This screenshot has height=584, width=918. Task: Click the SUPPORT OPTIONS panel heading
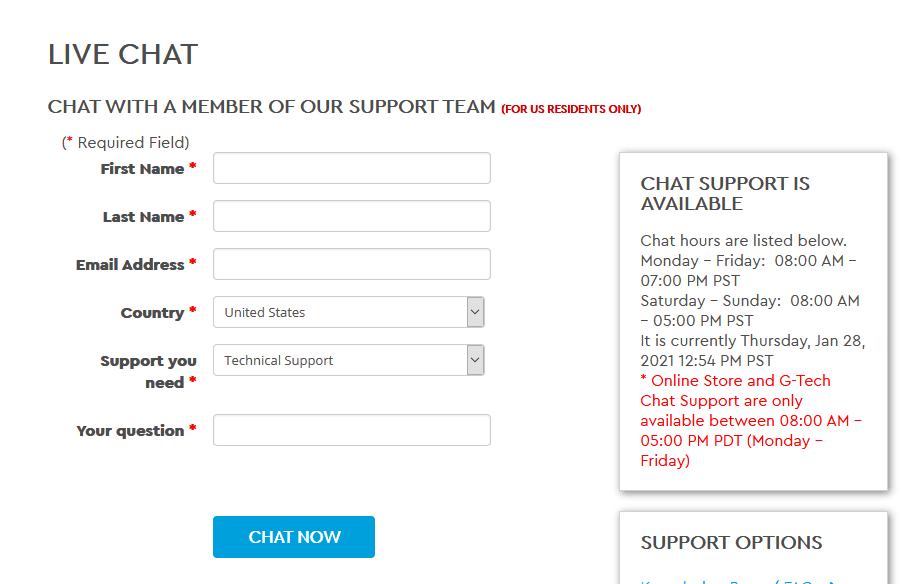731,542
